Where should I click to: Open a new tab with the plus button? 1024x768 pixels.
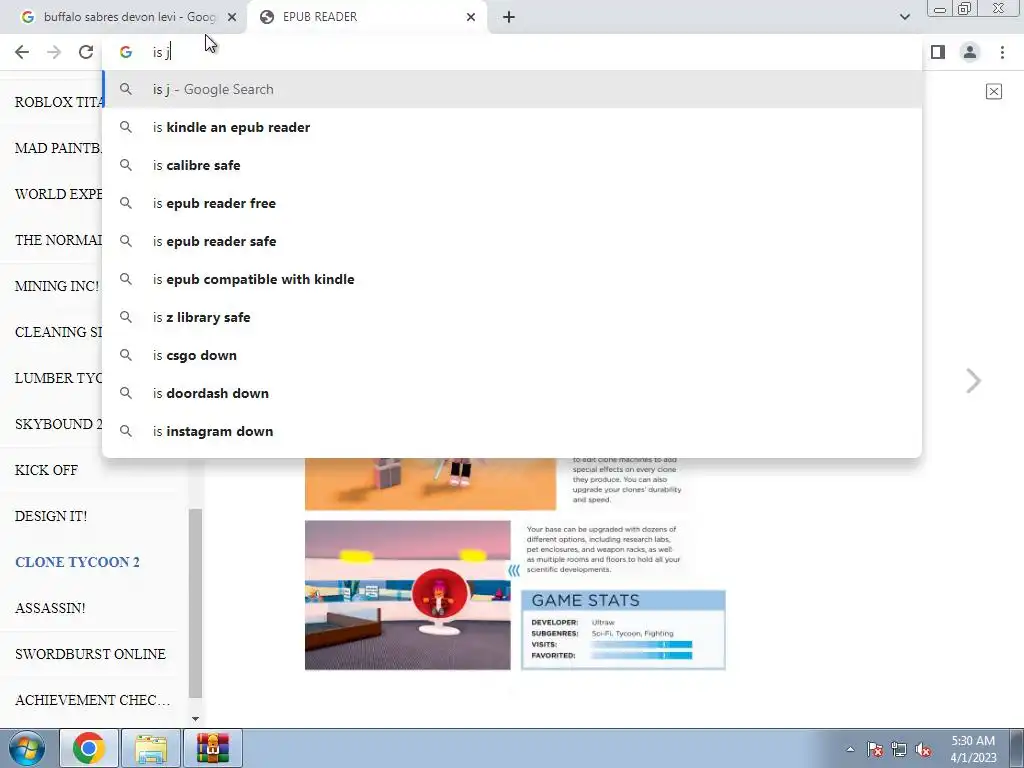[x=509, y=17]
